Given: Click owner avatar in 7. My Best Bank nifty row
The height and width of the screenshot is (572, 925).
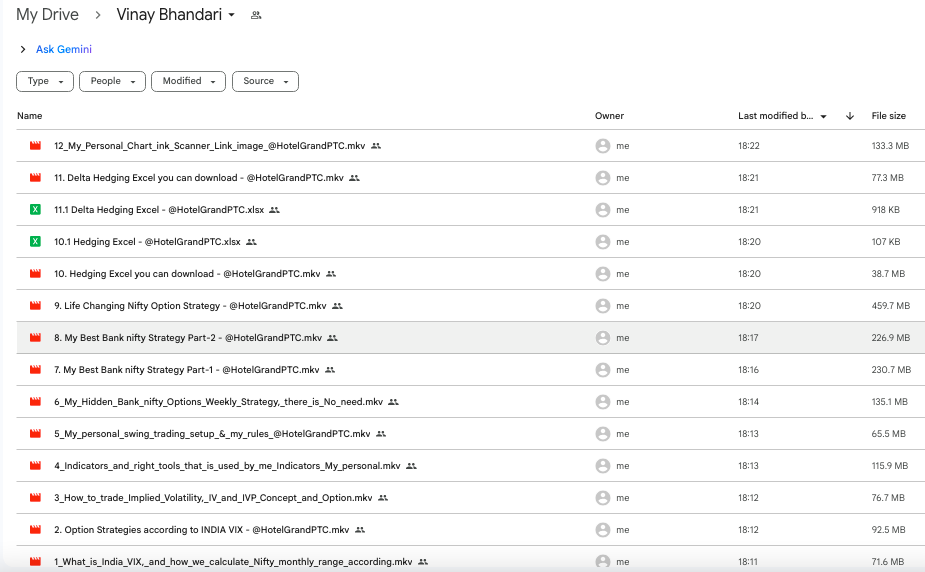Looking at the screenshot, I should pyautogui.click(x=602, y=370).
